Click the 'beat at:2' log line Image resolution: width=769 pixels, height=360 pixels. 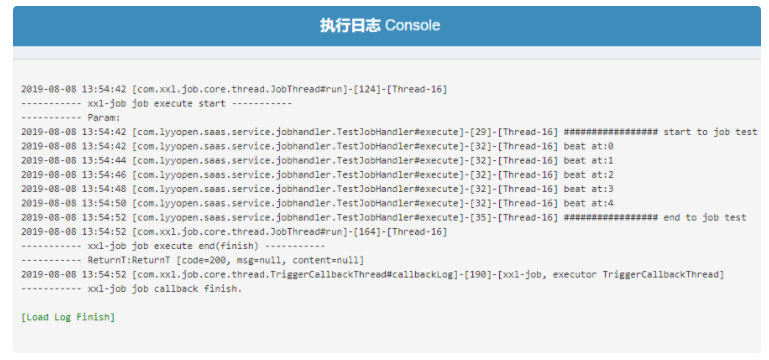pyautogui.click(x=317, y=175)
